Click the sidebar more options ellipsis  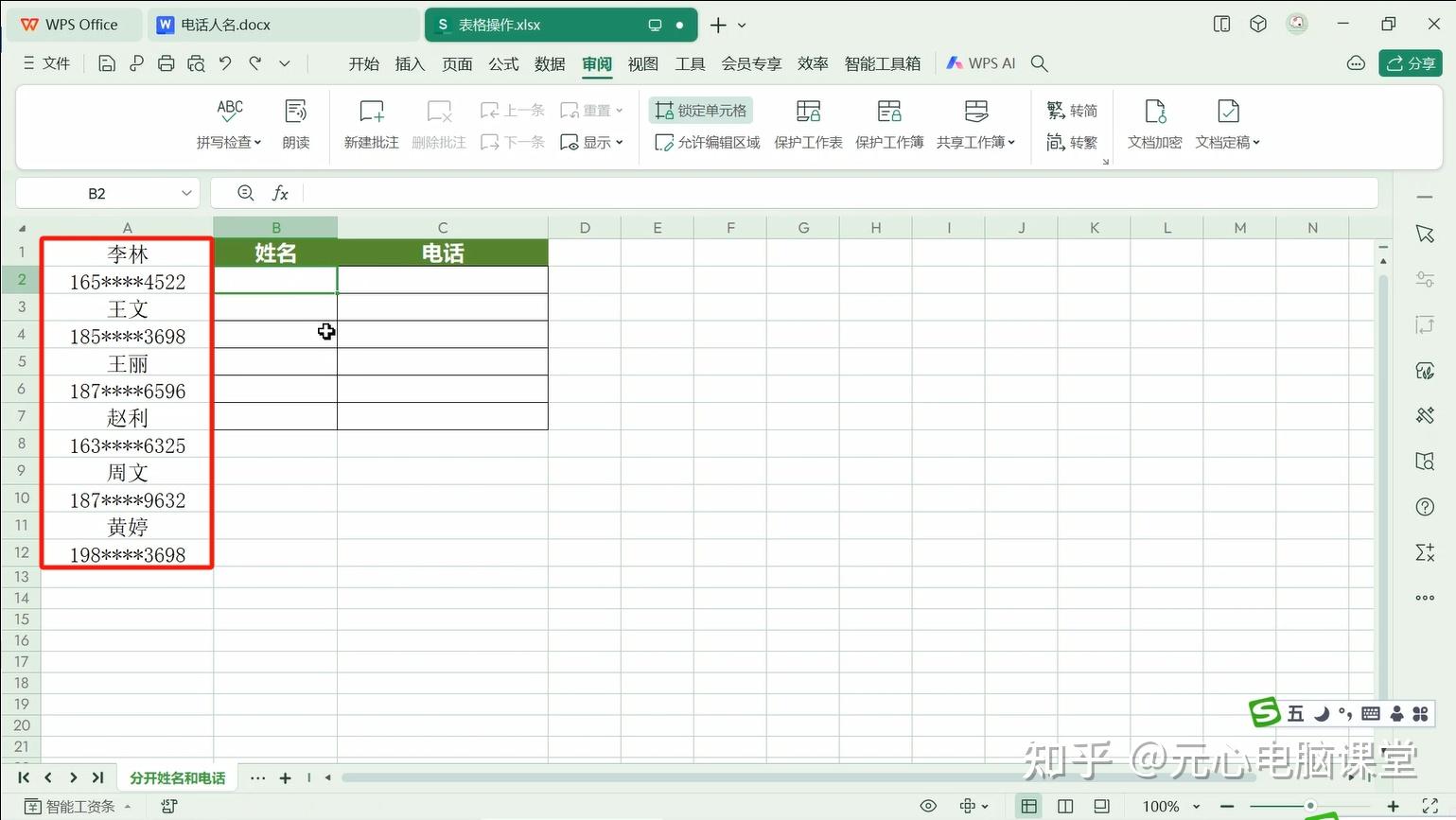tap(1425, 598)
